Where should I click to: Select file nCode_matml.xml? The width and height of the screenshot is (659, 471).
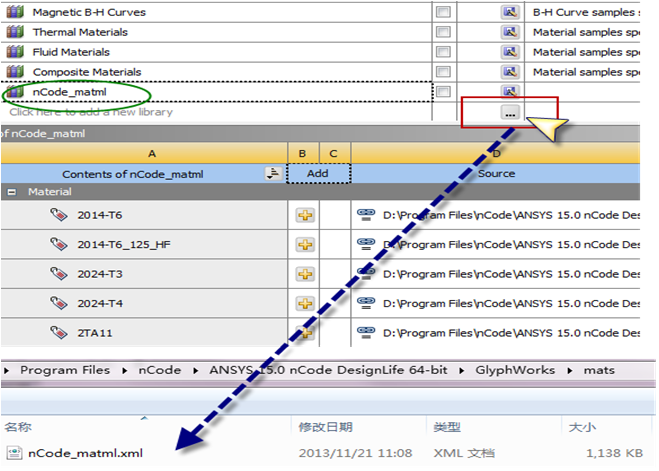coord(85,453)
